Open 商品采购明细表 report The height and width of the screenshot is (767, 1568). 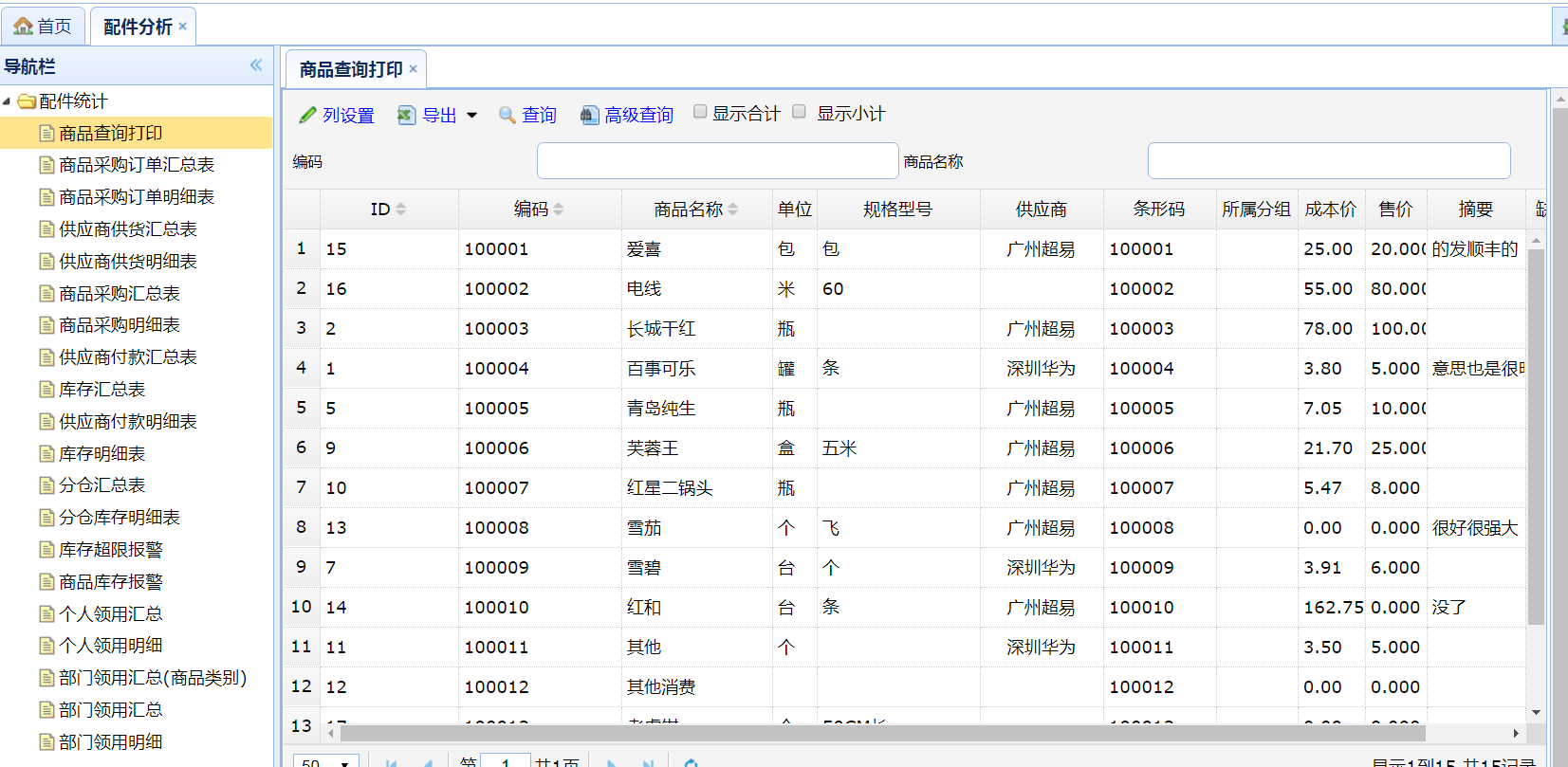pos(119,325)
